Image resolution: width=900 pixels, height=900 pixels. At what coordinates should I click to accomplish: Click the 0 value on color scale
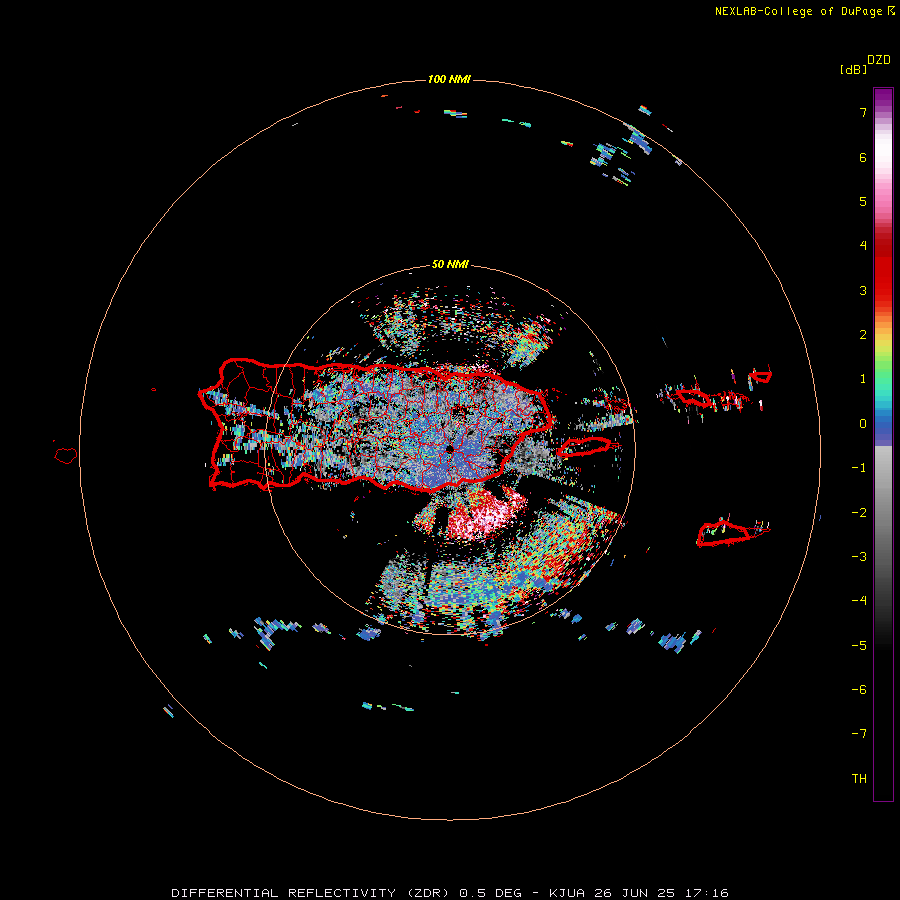click(x=863, y=424)
